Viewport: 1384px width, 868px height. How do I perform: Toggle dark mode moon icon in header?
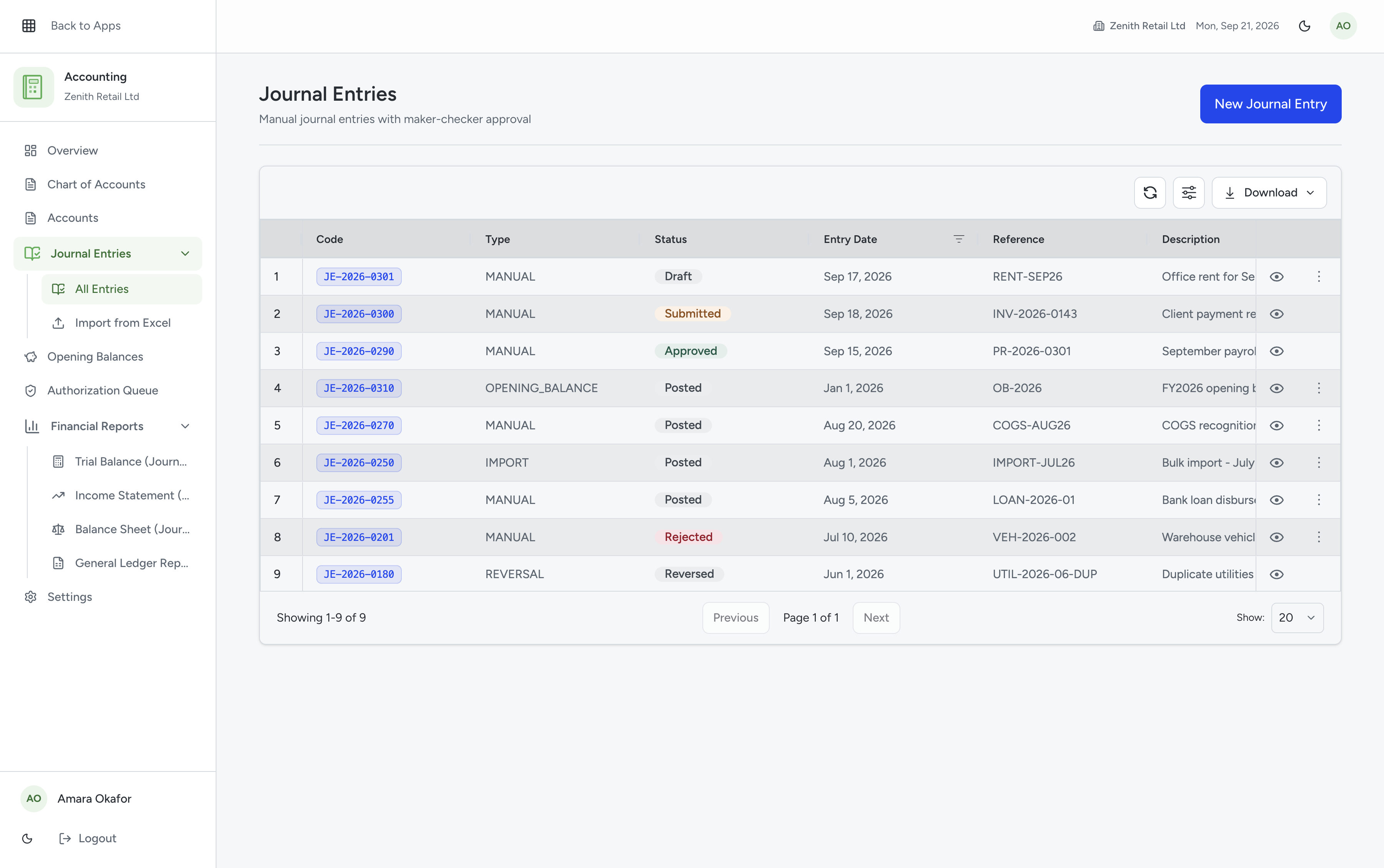click(x=1304, y=26)
